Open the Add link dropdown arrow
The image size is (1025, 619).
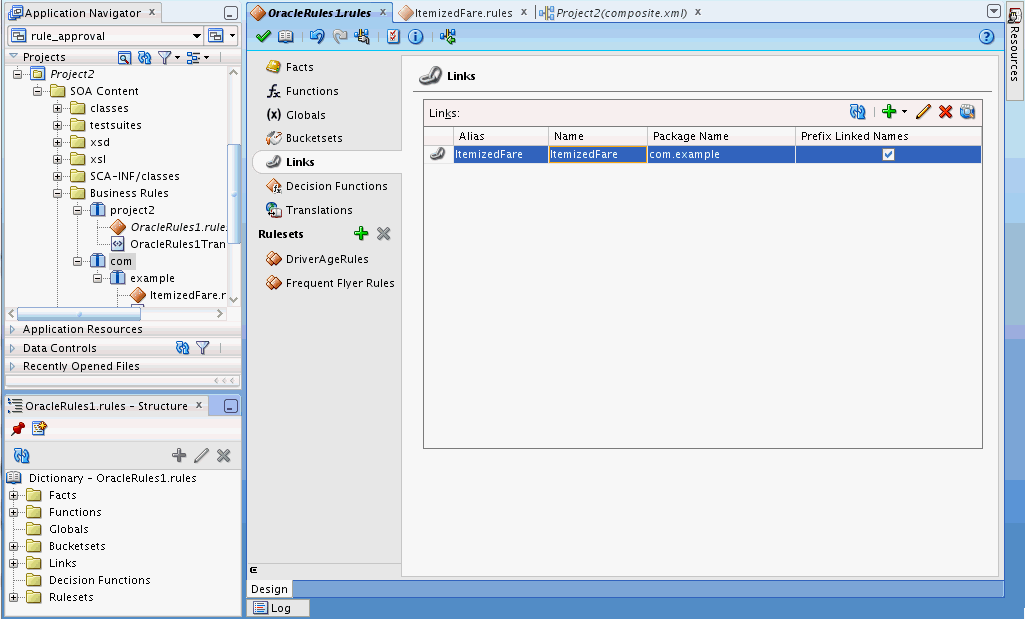click(904, 112)
